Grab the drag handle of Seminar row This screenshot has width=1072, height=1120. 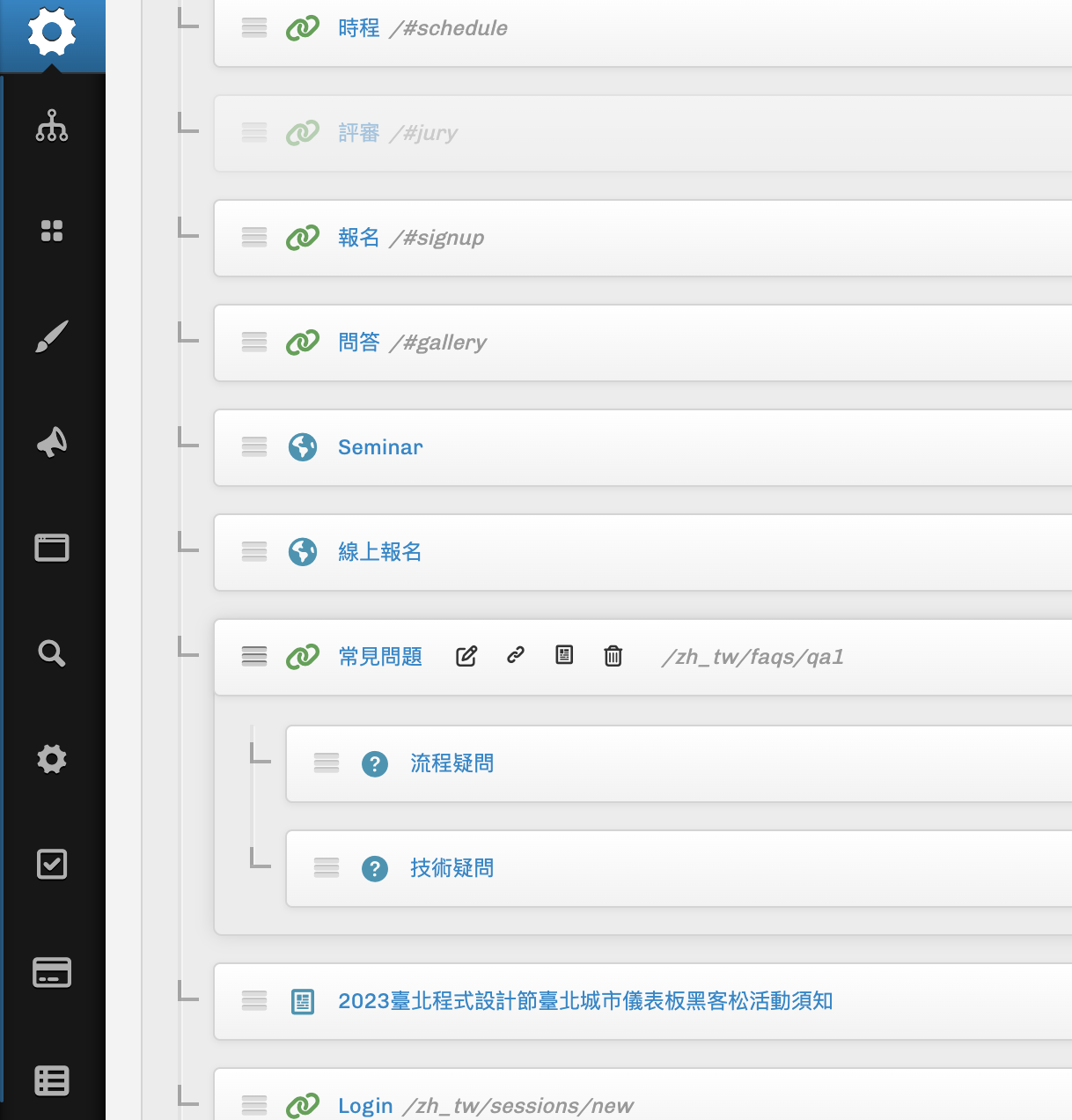(254, 447)
